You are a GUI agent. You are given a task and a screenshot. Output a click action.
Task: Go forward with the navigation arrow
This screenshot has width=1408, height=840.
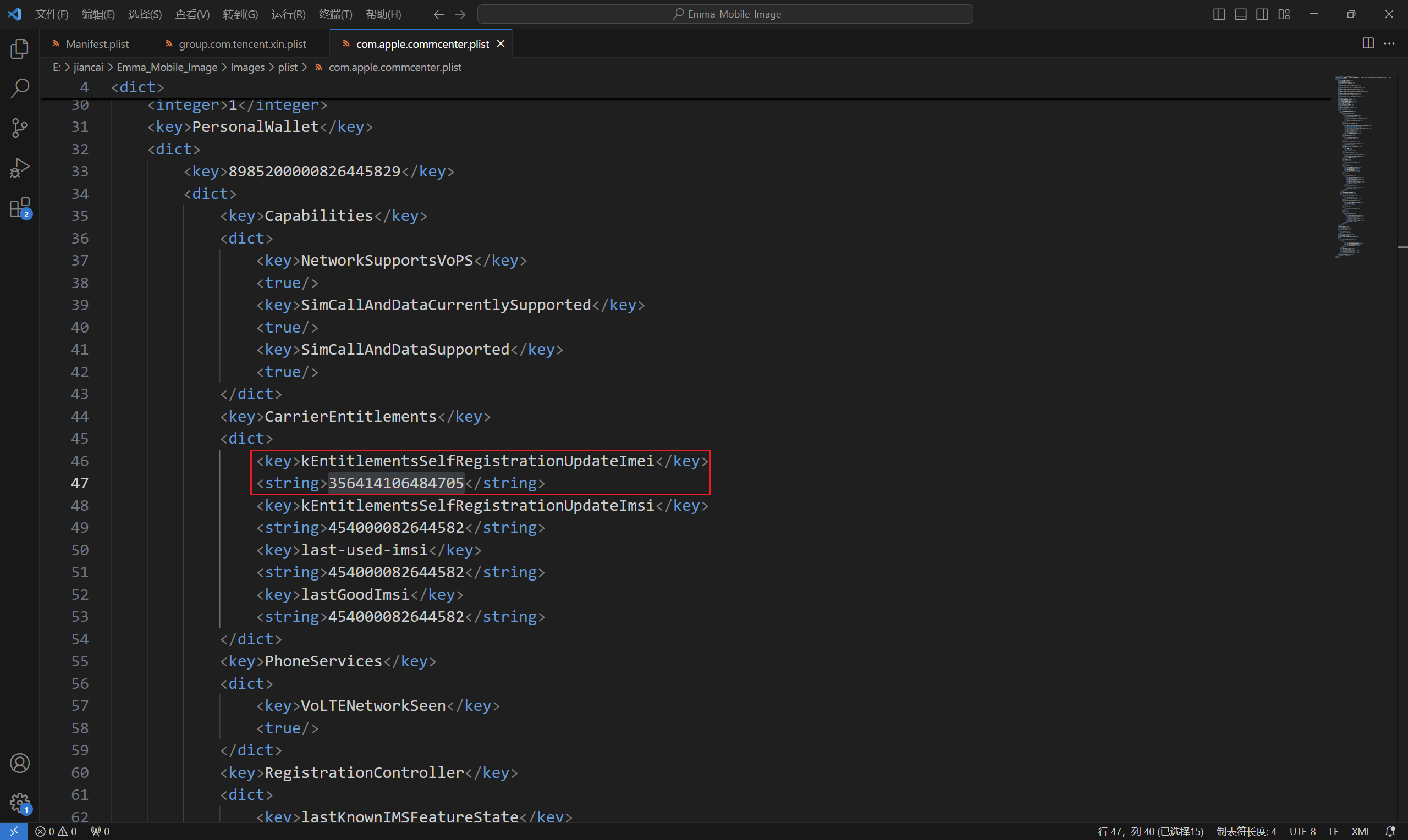coord(460,14)
